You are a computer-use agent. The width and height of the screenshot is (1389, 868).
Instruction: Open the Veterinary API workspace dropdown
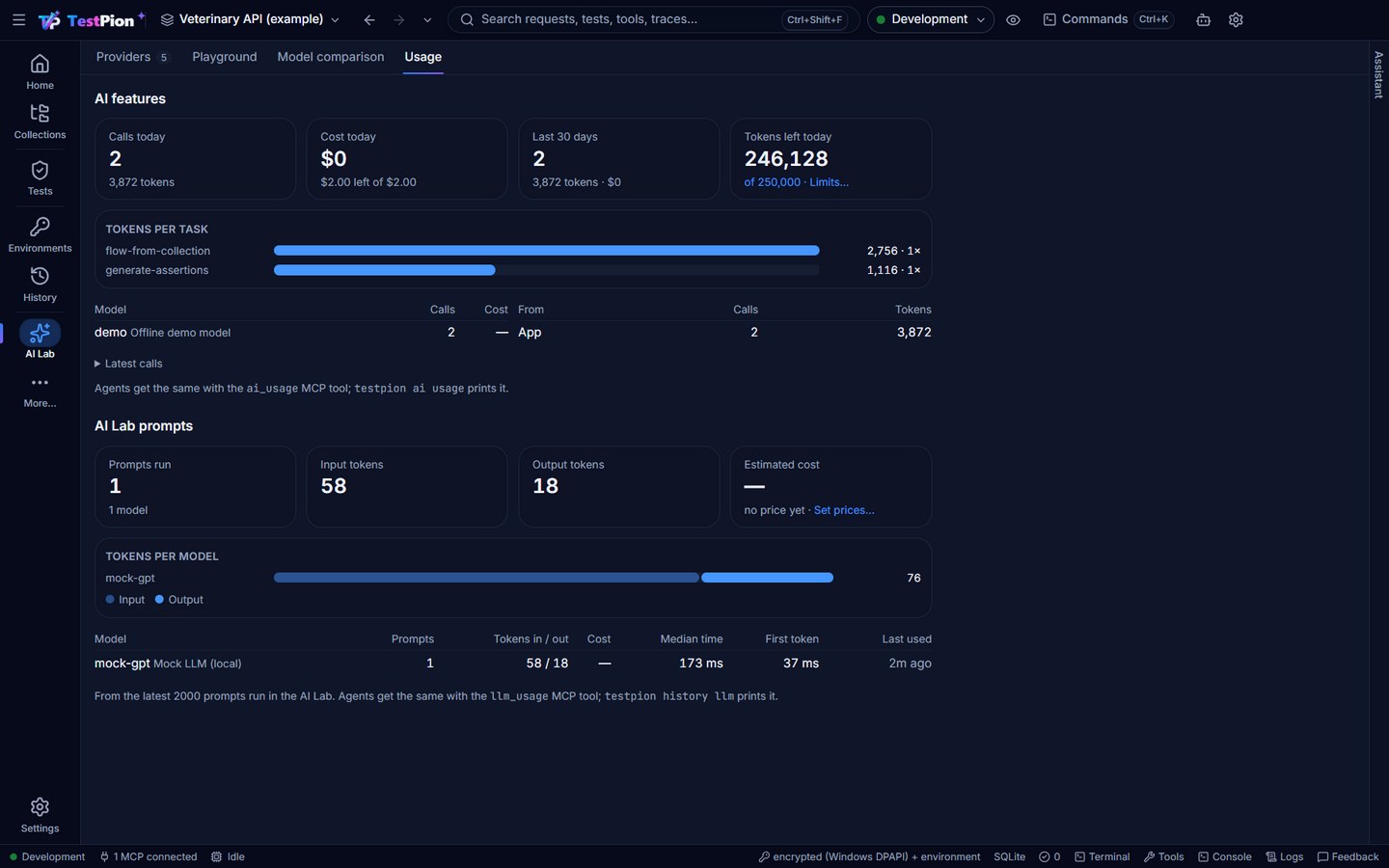coord(250,19)
